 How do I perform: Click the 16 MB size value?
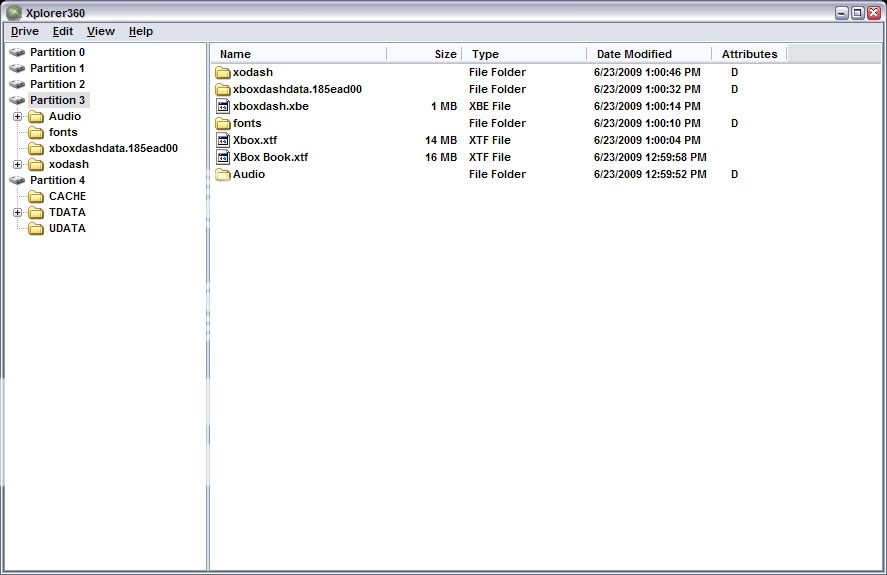pyautogui.click(x=441, y=157)
